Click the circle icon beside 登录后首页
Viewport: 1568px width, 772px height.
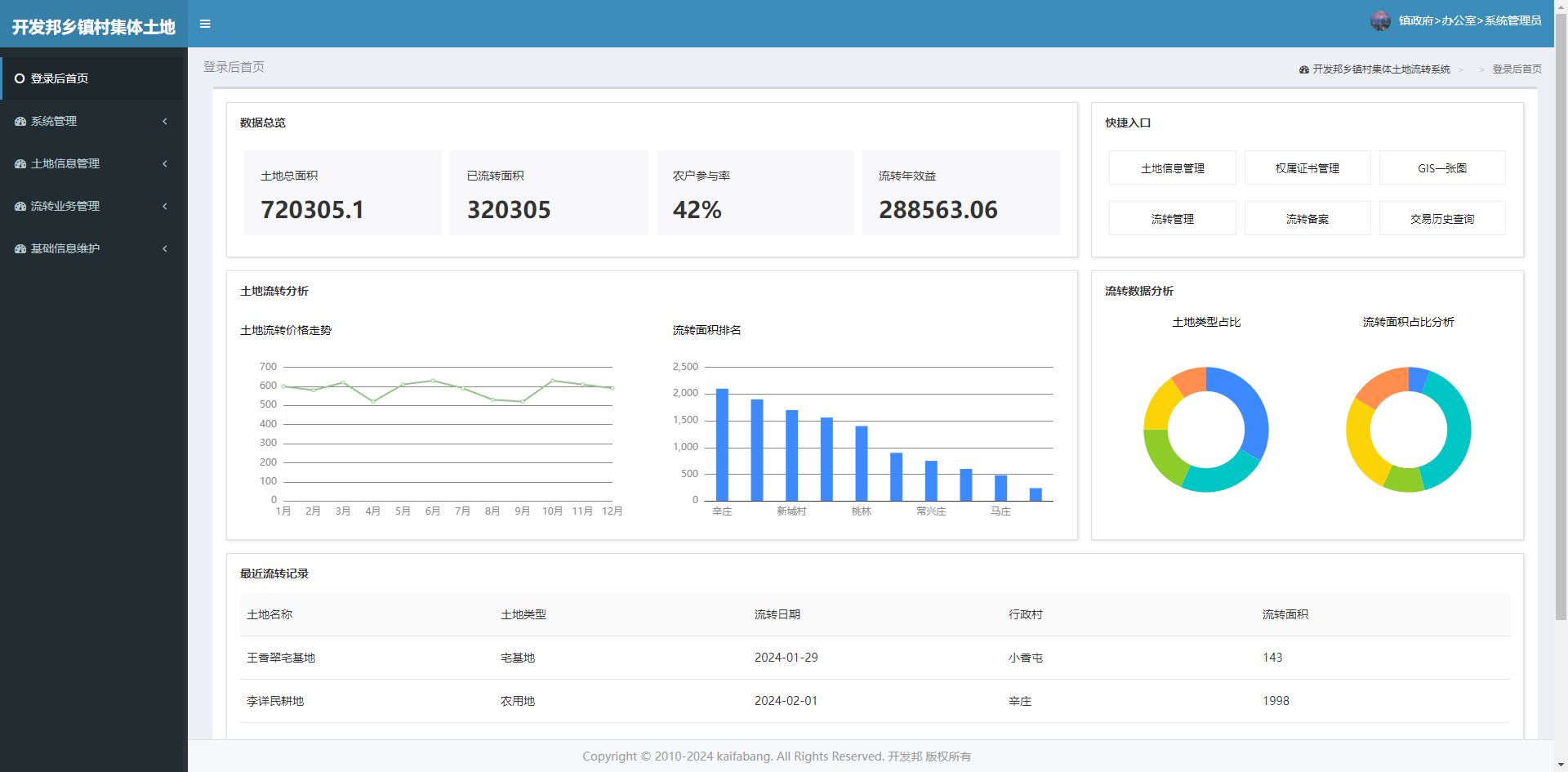20,78
